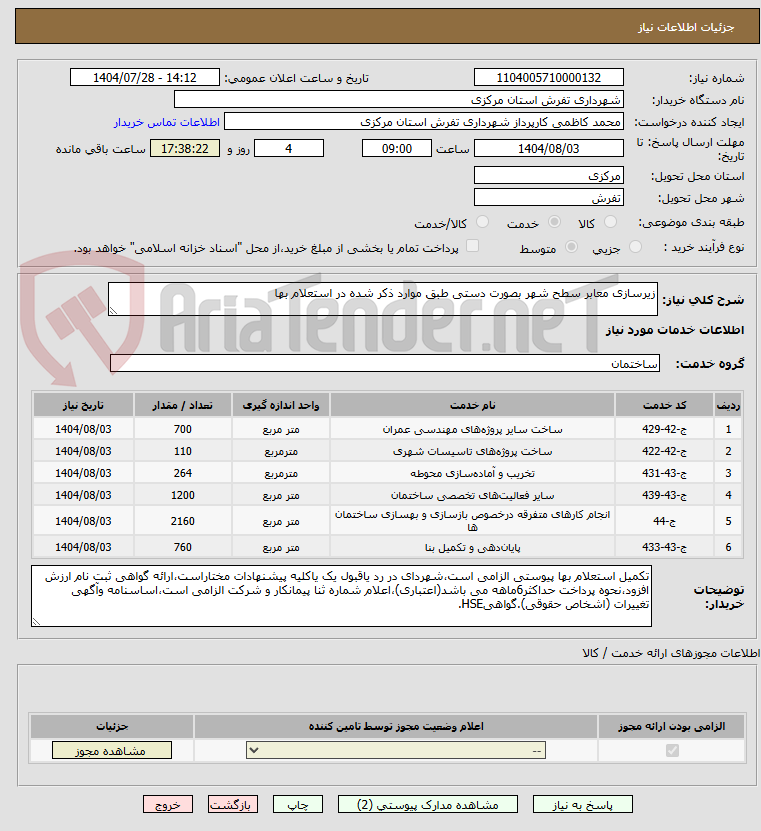Click the نام دستگاه خریدار field

(x=399, y=100)
